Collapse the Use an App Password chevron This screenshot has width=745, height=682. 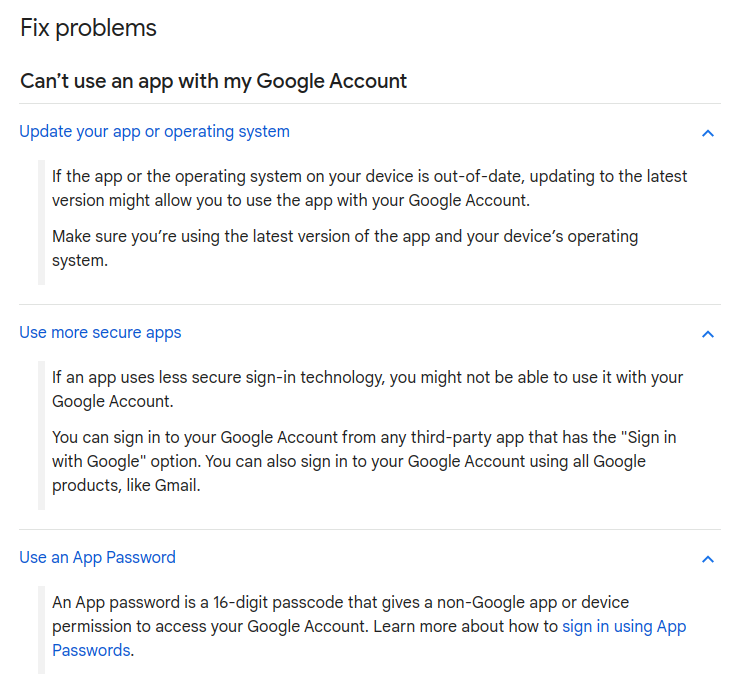708,559
